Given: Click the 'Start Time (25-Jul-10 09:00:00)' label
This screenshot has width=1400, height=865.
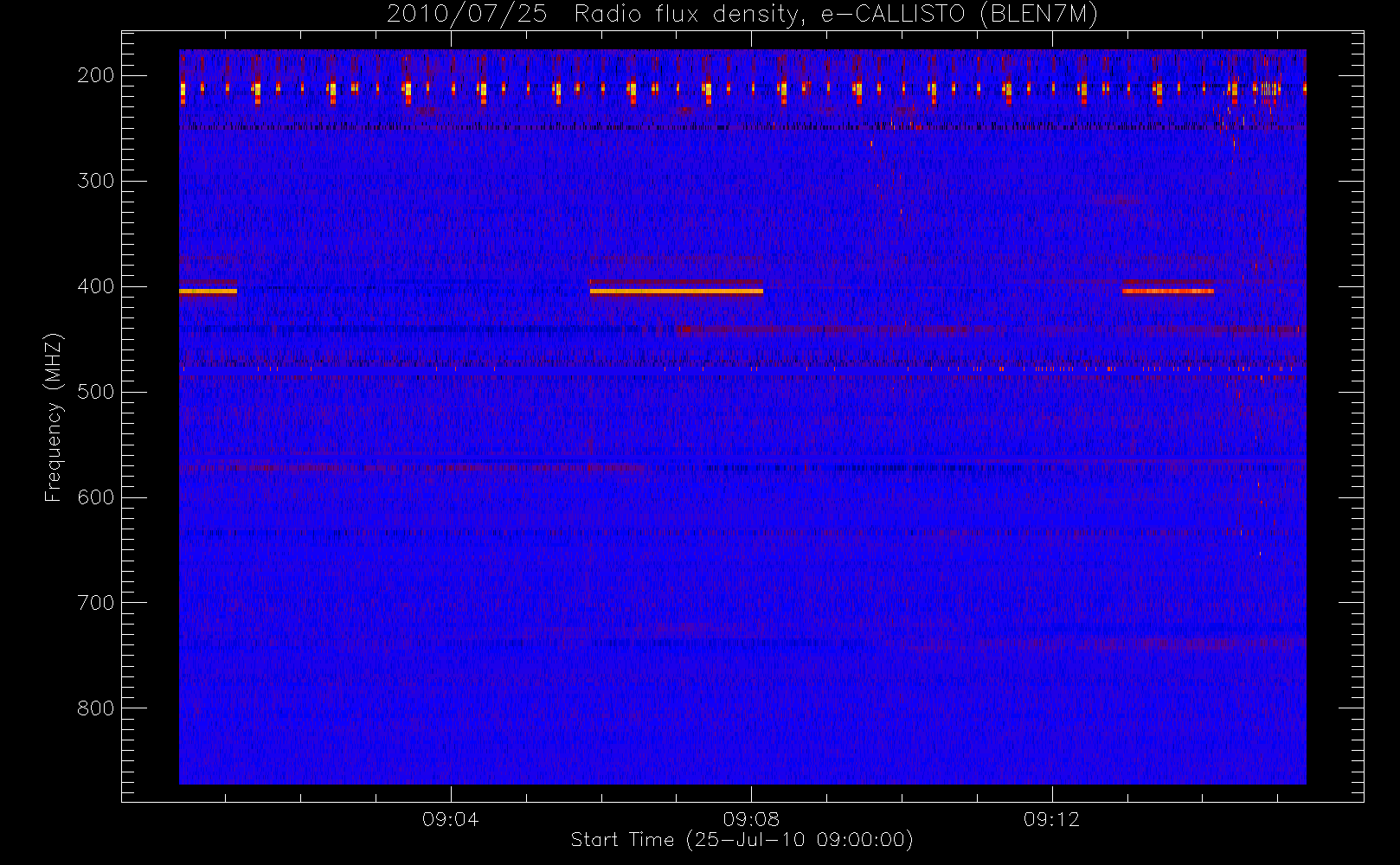Looking at the screenshot, I should click(742, 840).
